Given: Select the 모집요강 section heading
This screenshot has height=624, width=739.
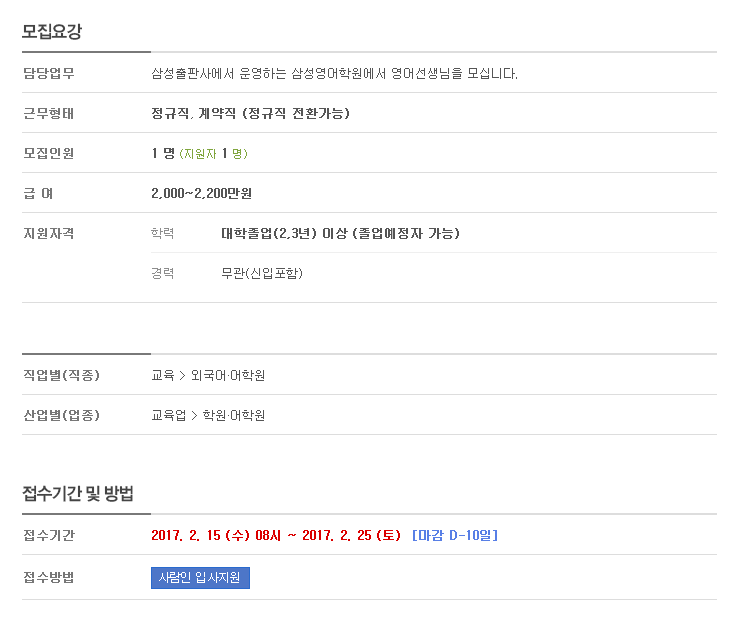Looking at the screenshot, I should pyautogui.click(x=52, y=32).
